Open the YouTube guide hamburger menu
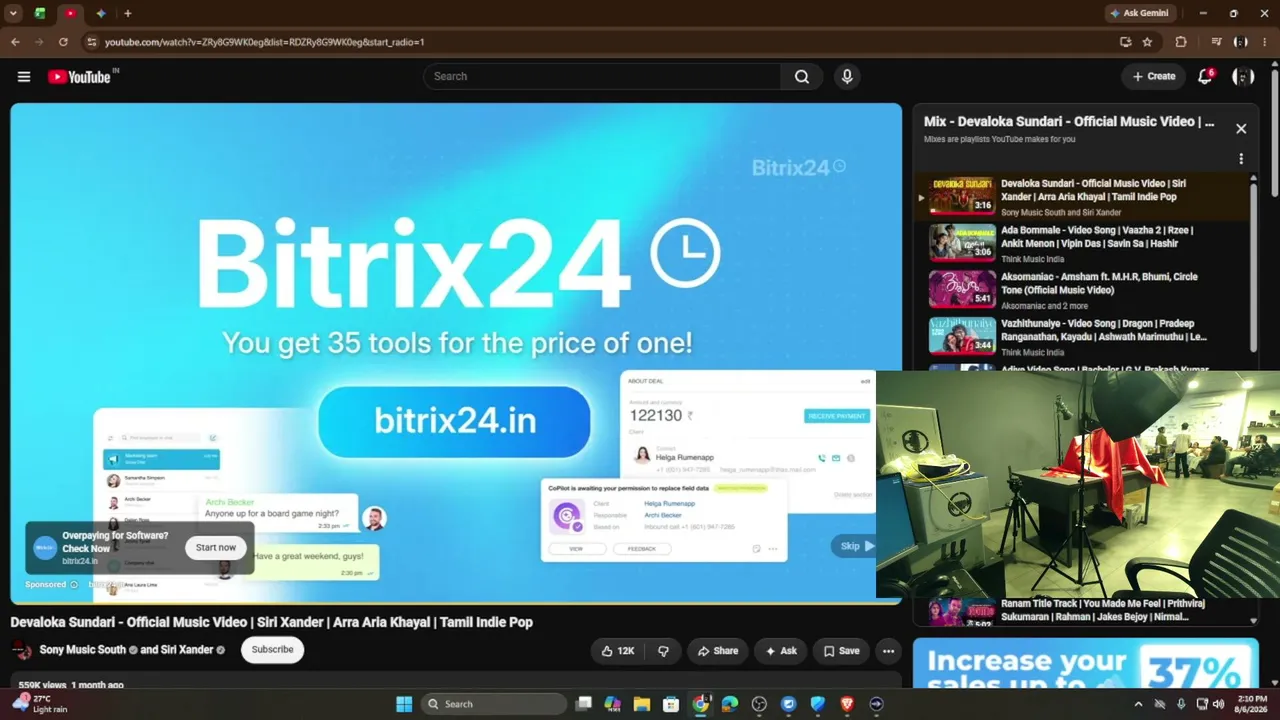Viewport: 1280px width, 720px height. pyautogui.click(x=24, y=77)
